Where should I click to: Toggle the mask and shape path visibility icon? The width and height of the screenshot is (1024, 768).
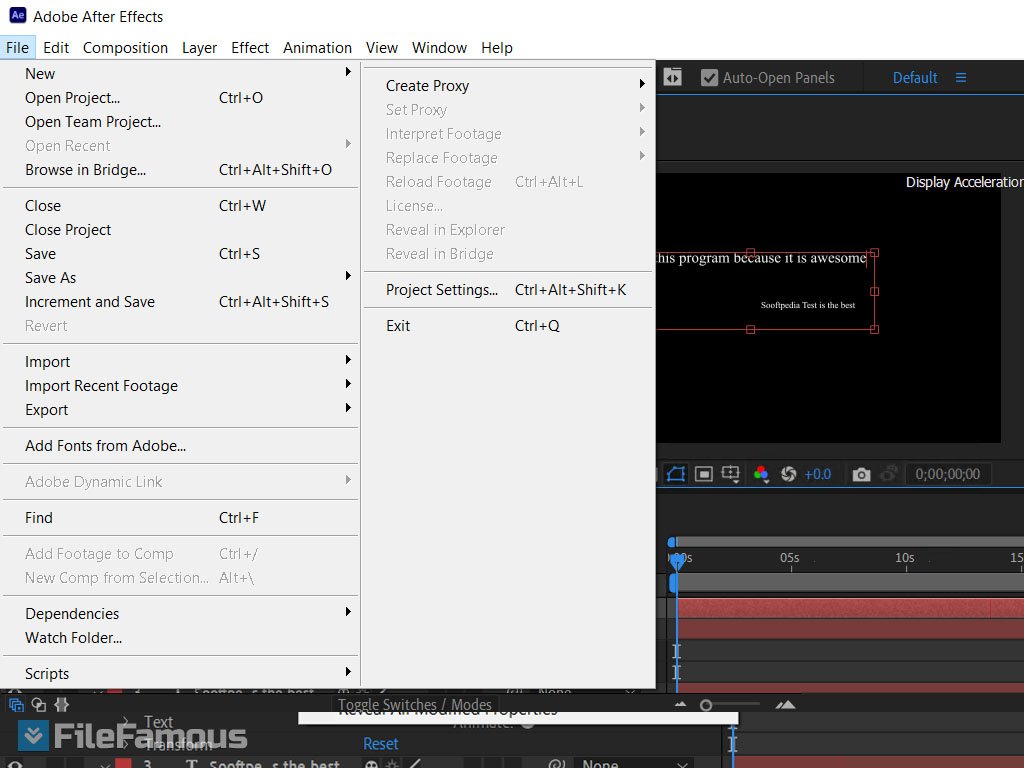pyautogui.click(x=676, y=474)
